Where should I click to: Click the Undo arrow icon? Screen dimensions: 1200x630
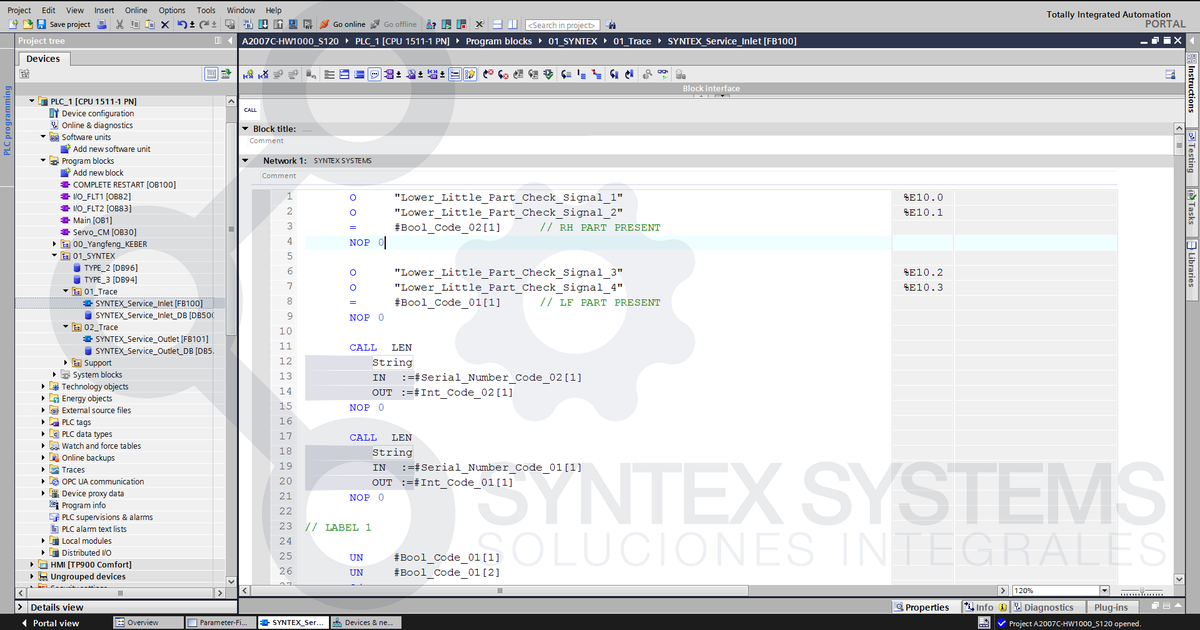(x=182, y=24)
